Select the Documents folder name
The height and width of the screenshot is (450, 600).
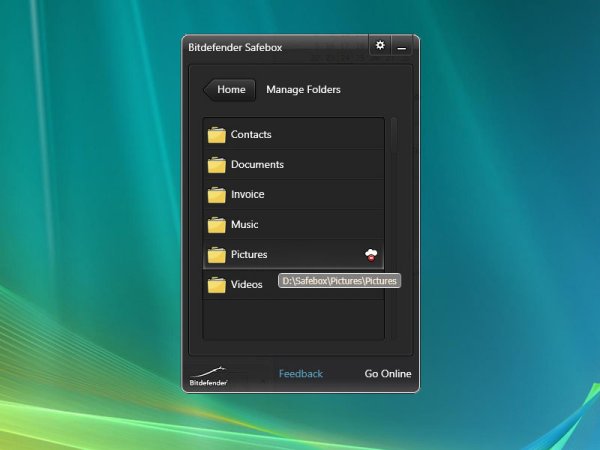(258, 165)
